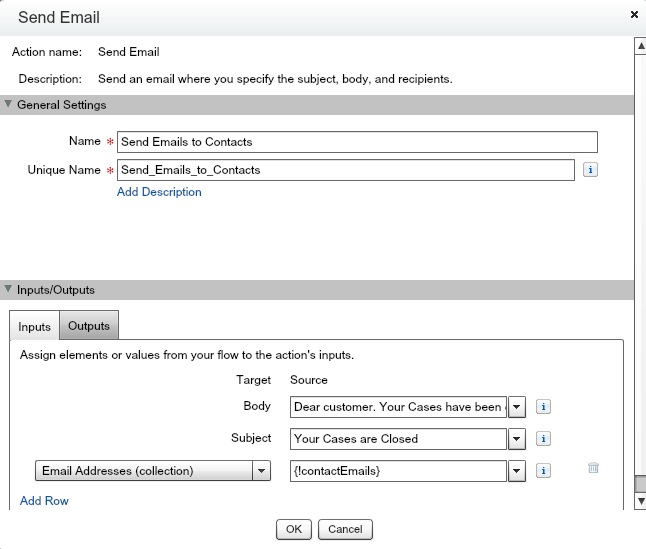Collapse the Inputs/Outputs section

tap(9, 290)
